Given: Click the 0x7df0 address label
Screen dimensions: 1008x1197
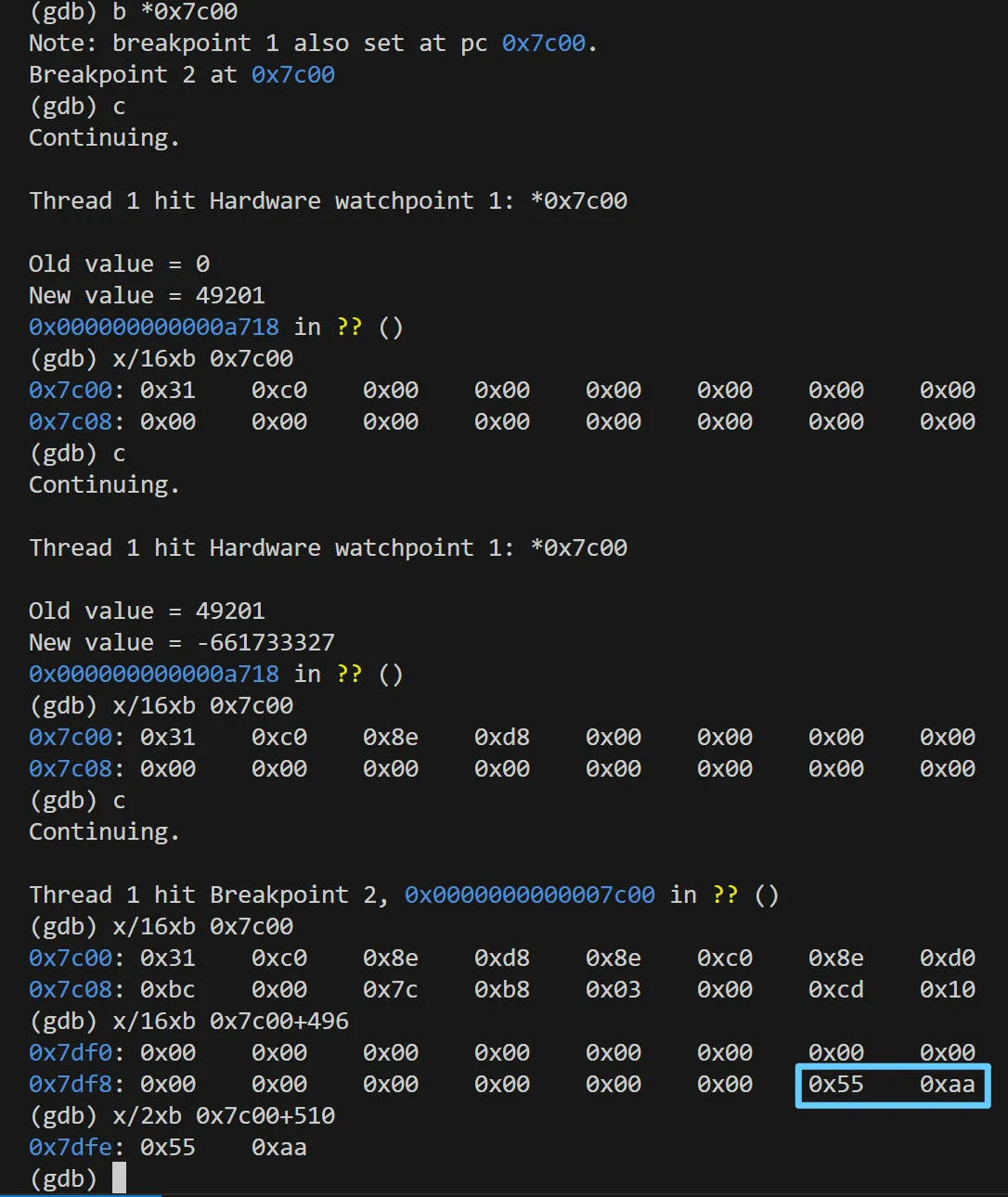Looking at the screenshot, I should (x=70, y=1053).
